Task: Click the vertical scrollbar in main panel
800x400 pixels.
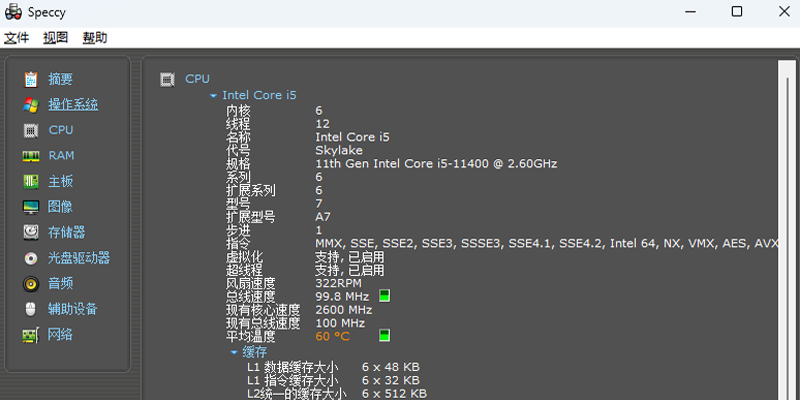Action: 786,230
